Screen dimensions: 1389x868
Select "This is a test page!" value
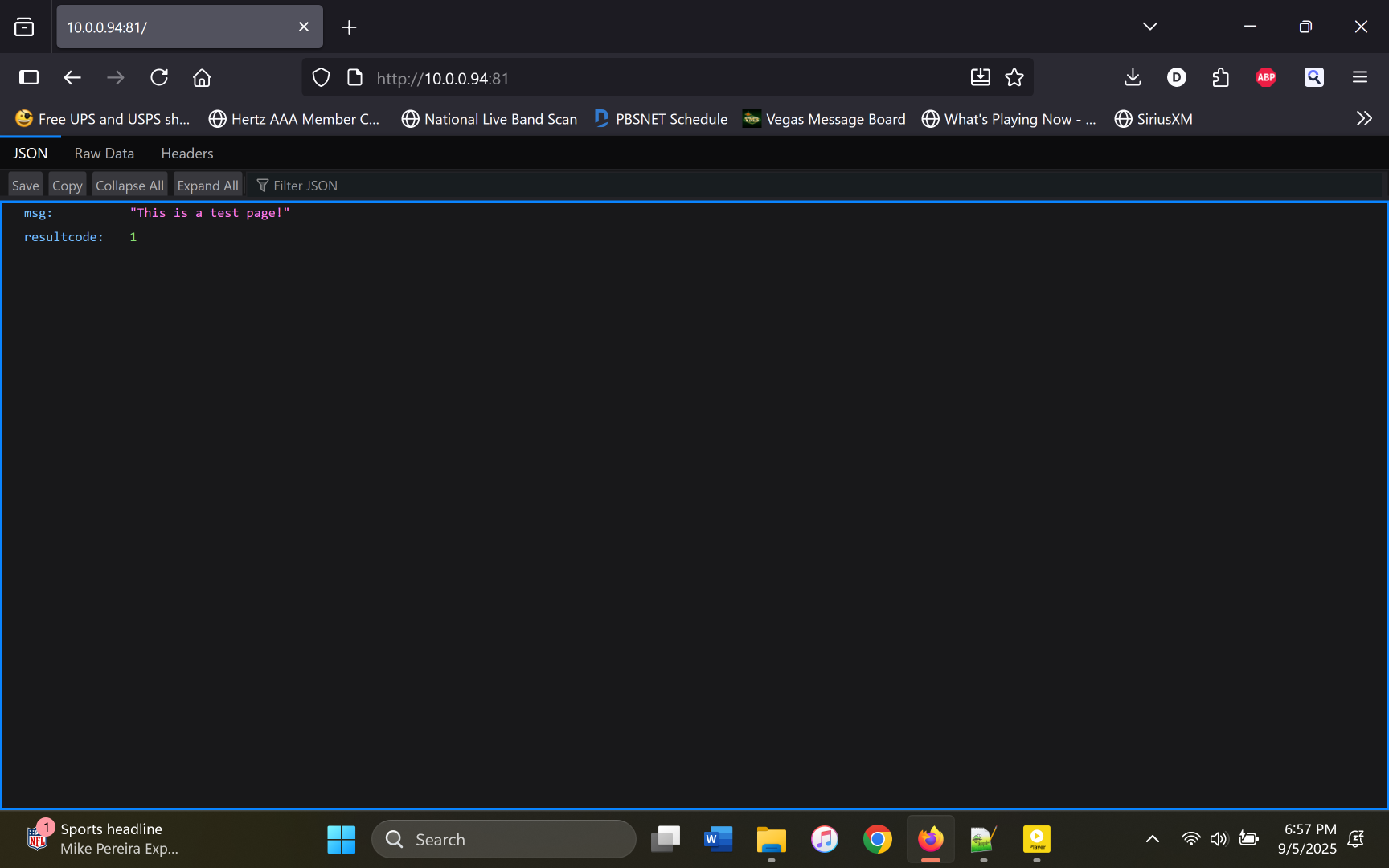tap(210, 213)
